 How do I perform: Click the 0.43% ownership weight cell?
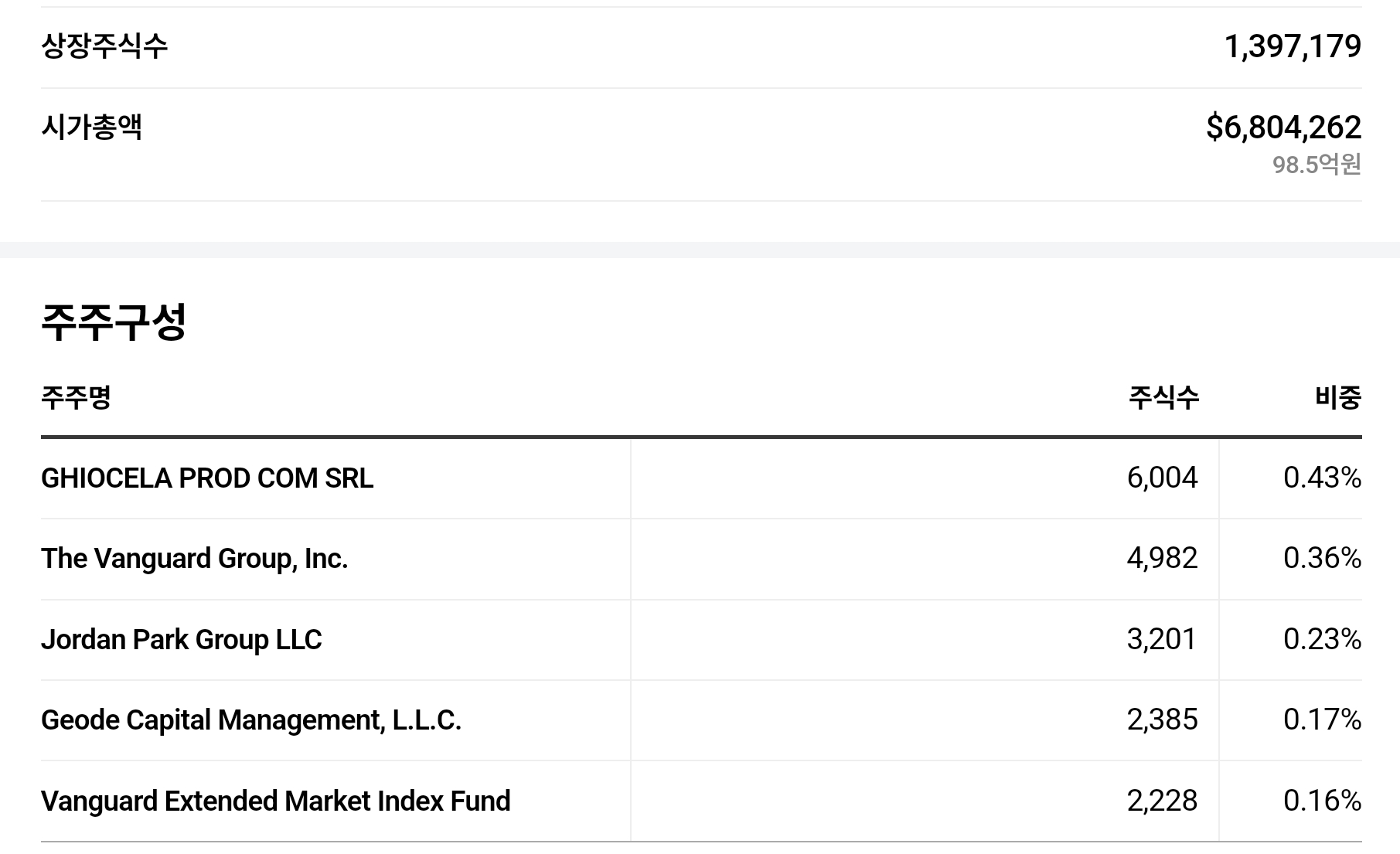pyautogui.click(x=1322, y=478)
